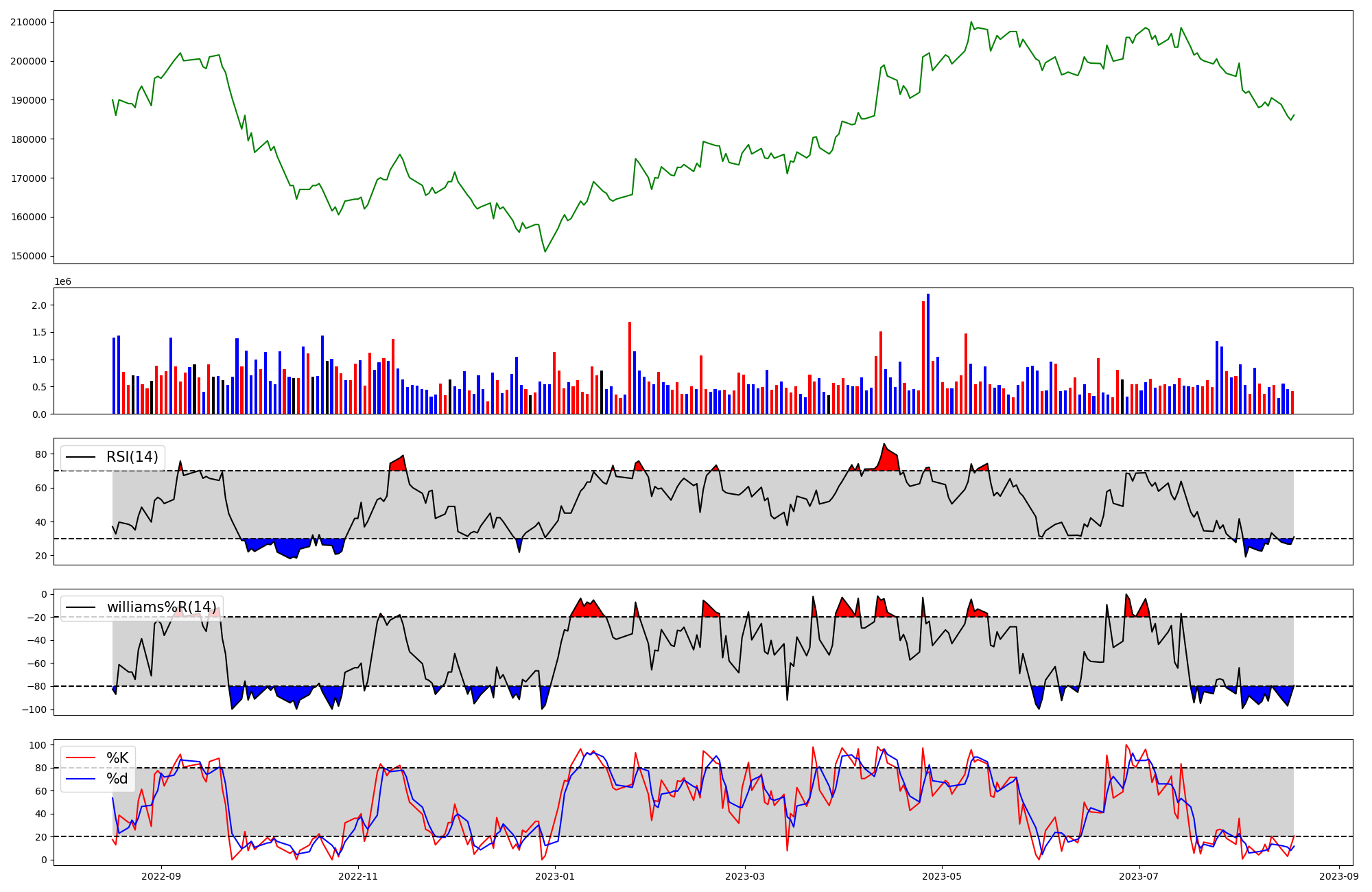This screenshot has width=1372, height=892.
Task: Click the 1e6 volume scale label
Action: pyautogui.click(x=62, y=282)
